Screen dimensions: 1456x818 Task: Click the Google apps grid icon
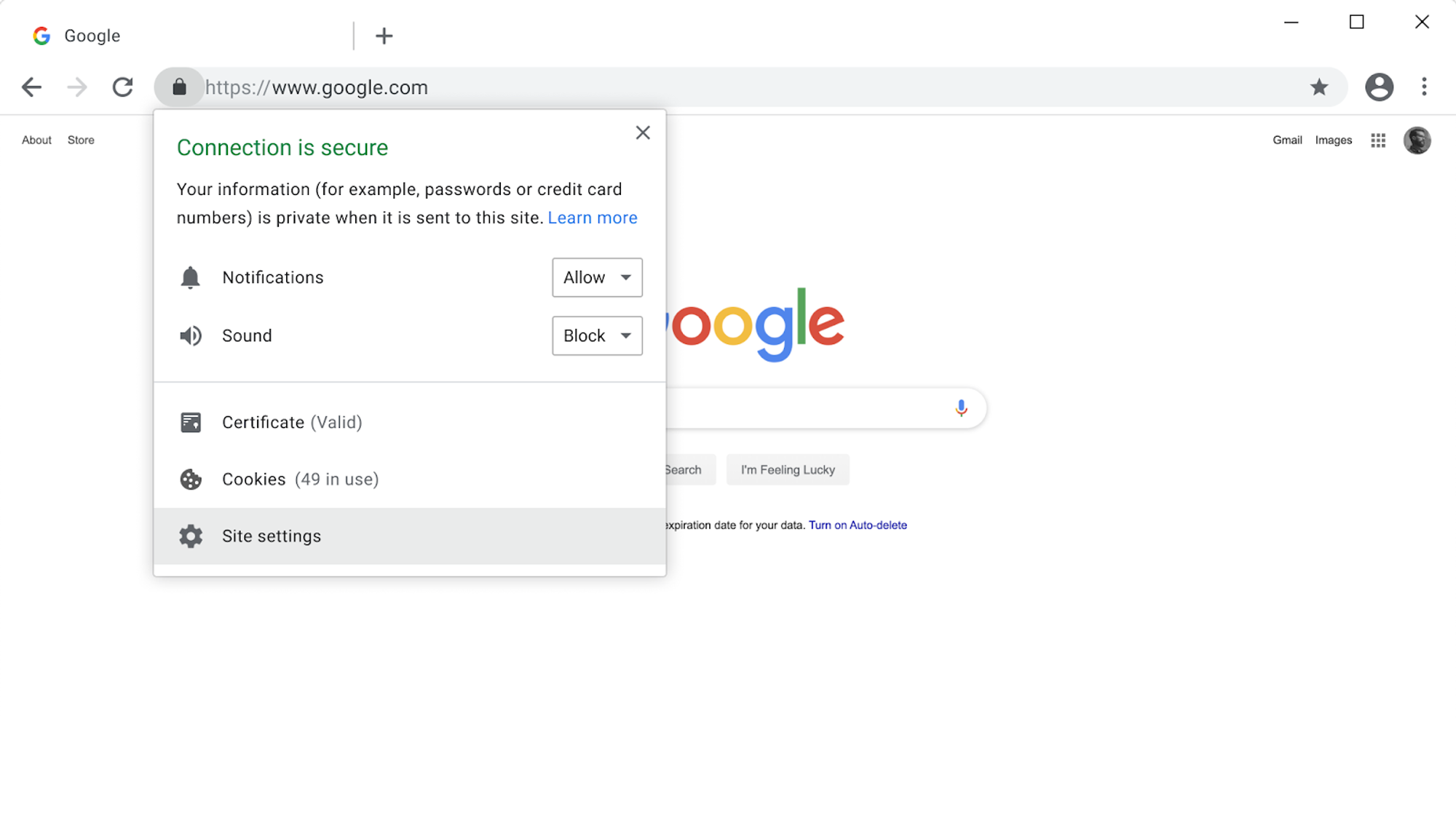(1378, 140)
